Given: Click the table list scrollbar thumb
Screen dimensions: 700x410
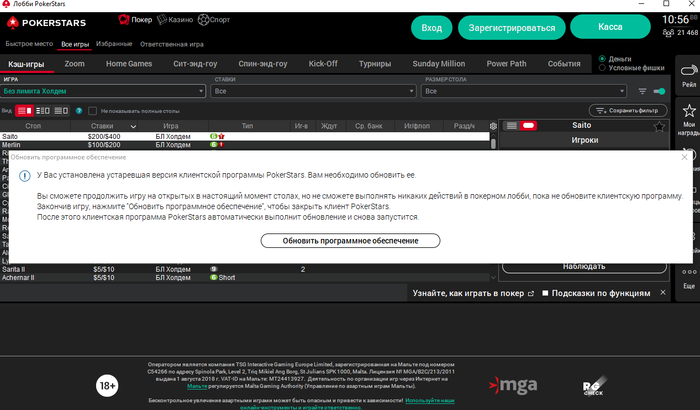Looking at the screenshot, I should coord(493,143).
